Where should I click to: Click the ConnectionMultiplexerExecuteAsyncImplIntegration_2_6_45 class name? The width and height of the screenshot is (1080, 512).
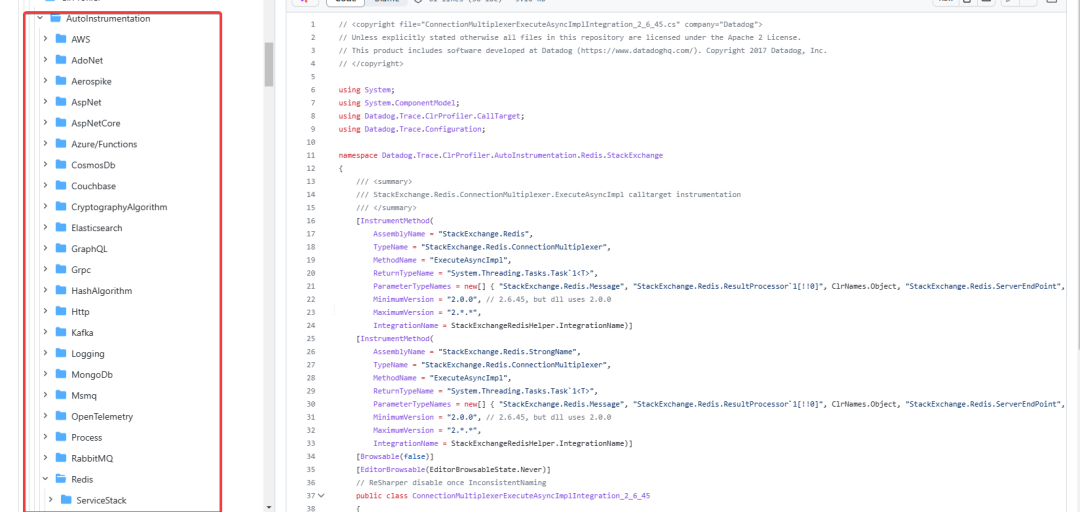(530, 495)
